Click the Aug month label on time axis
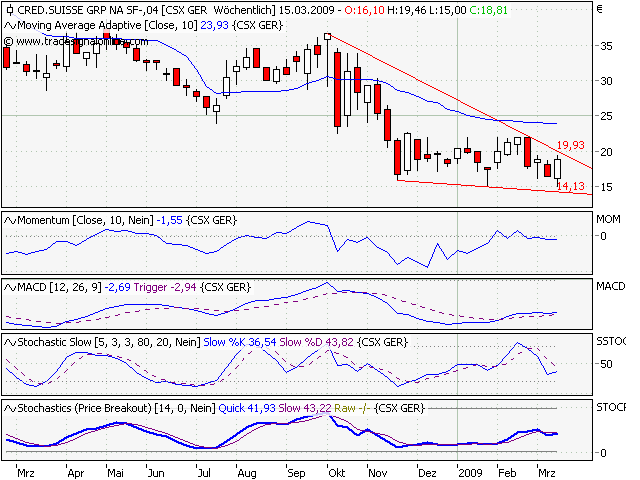This screenshot has height=480, width=640. coord(248,468)
